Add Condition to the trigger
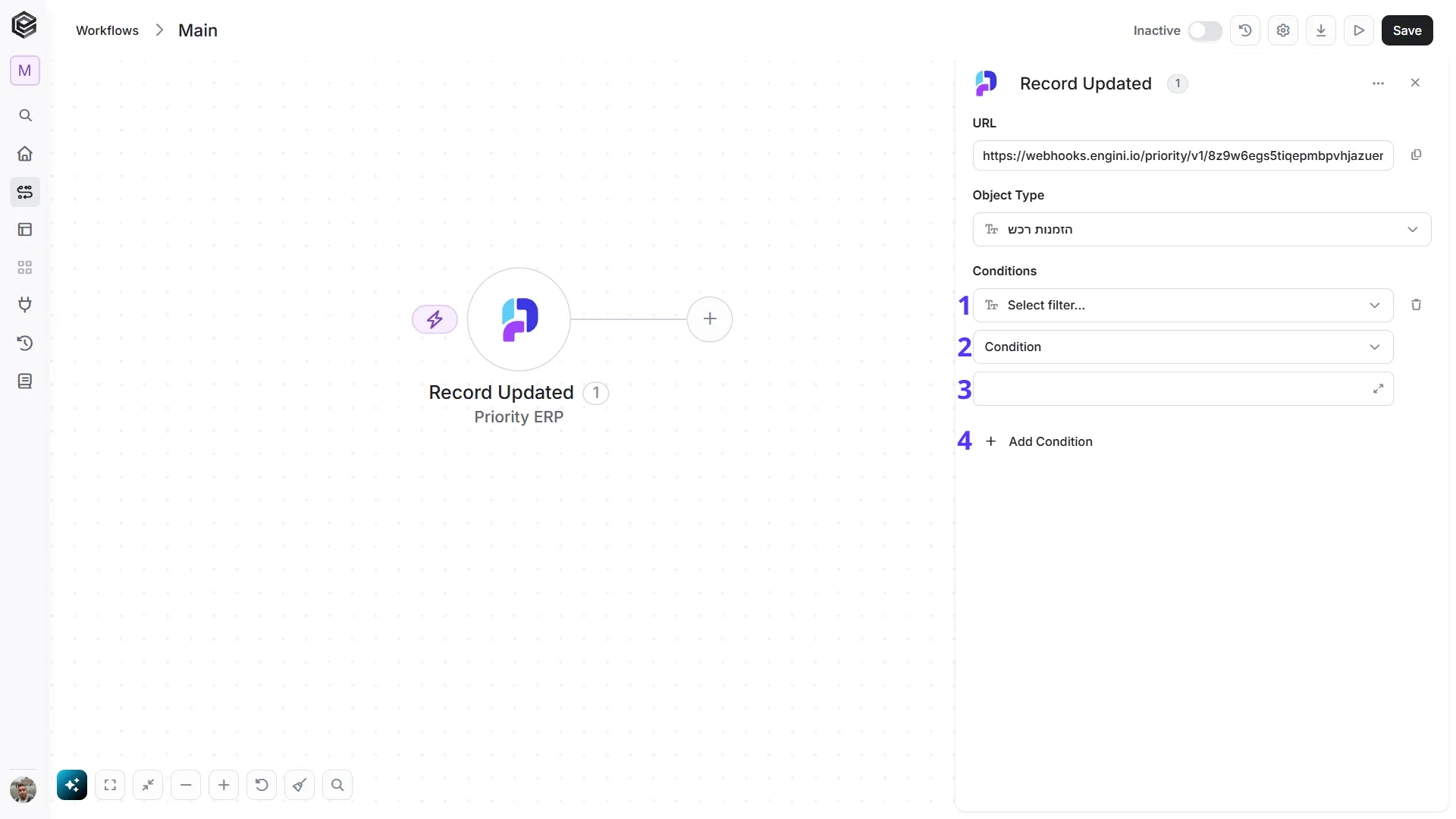Image resolution: width=1456 pixels, height=819 pixels. click(x=1039, y=441)
